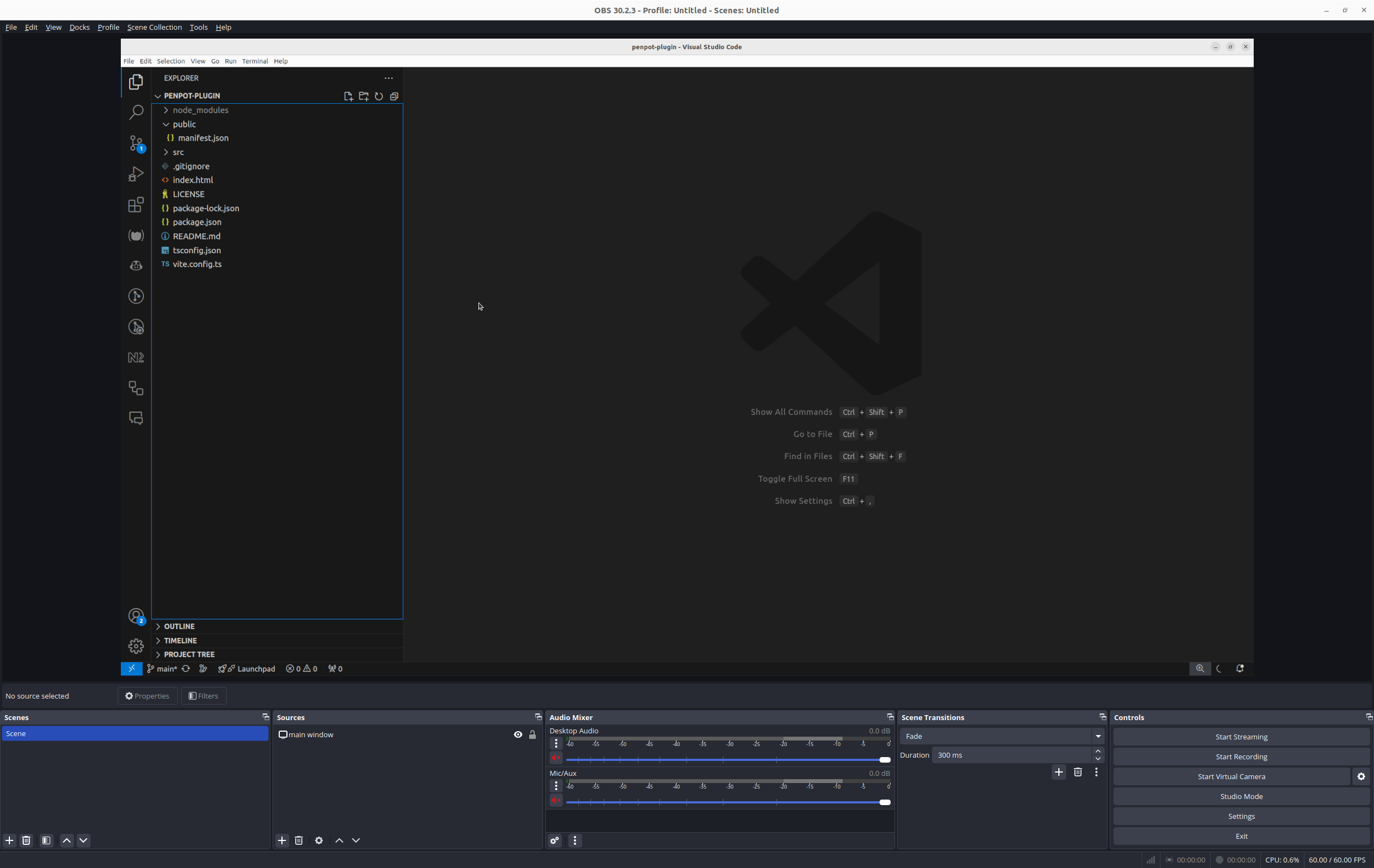Remove selected scene using trash icon
Image resolution: width=1374 pixels, height=868 pixels.
click(26, 840)
